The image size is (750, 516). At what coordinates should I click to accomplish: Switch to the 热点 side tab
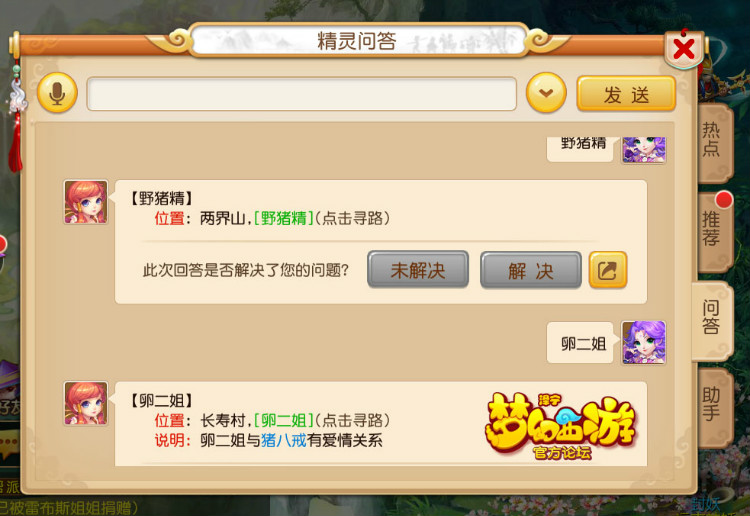[713, 140]
